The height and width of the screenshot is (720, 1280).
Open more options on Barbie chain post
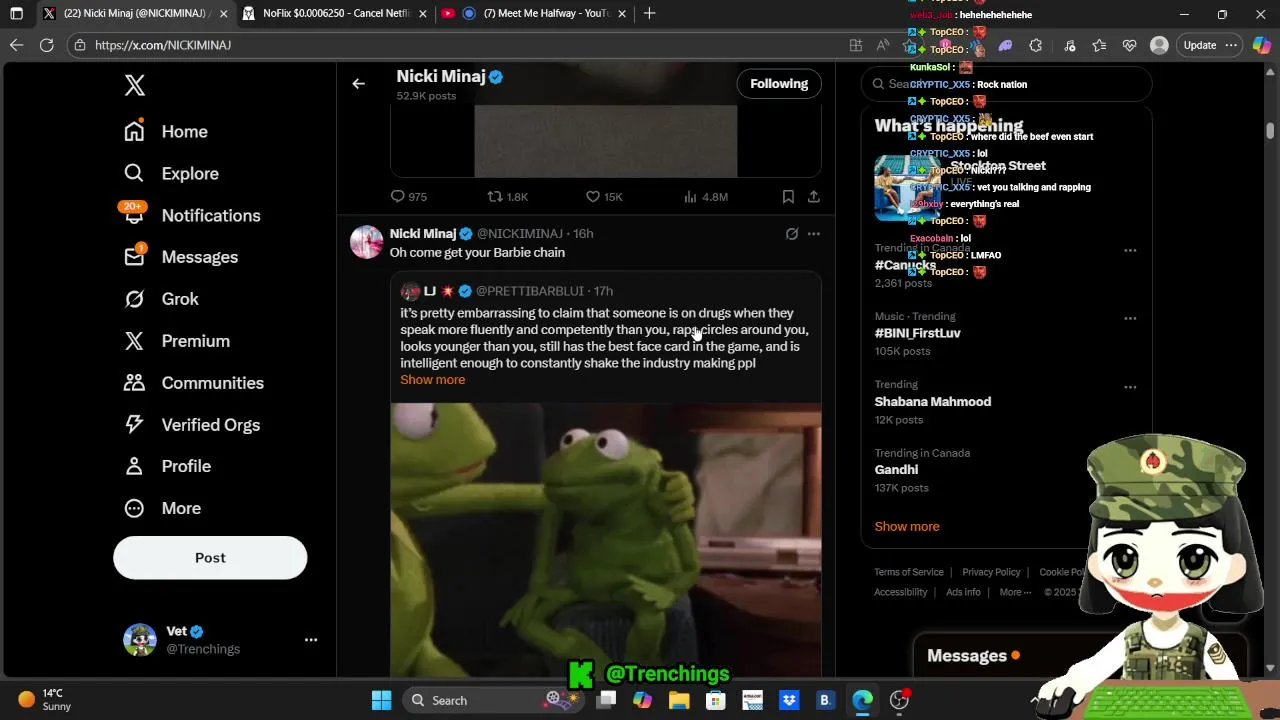(814, 234)
